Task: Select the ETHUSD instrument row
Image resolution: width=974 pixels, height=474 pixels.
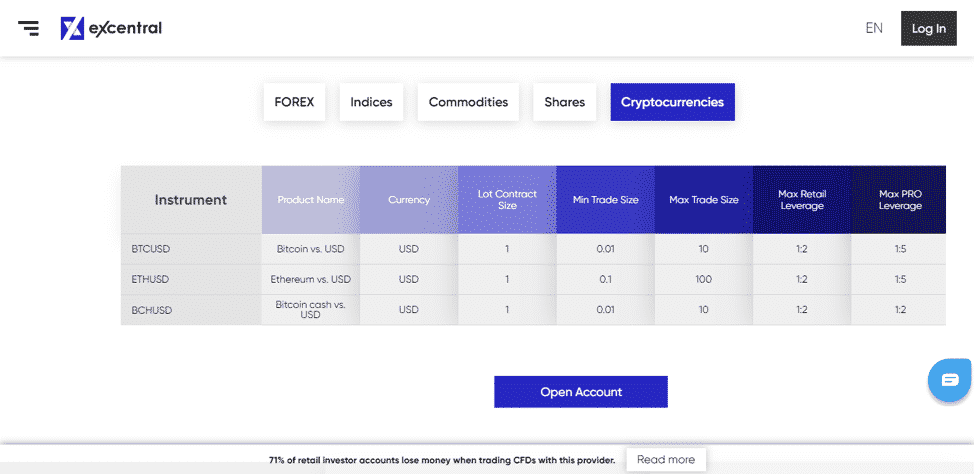Action: [533, 280]
